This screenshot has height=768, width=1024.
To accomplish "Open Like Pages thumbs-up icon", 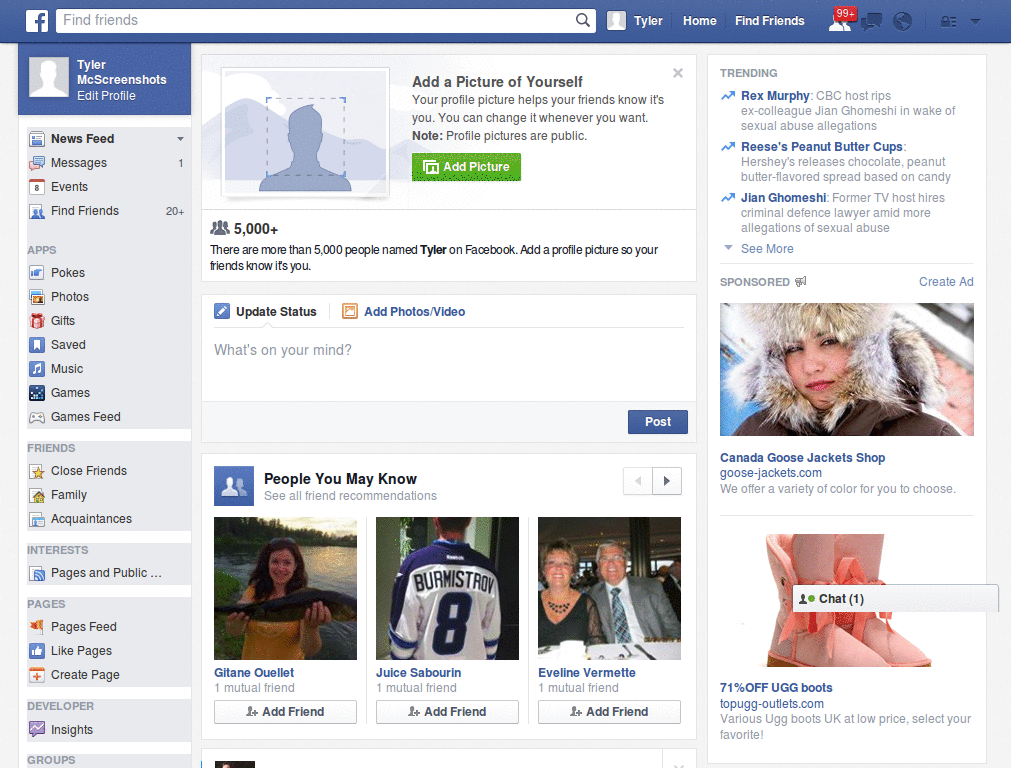I will pyautogui.click(x=37, y=651).
